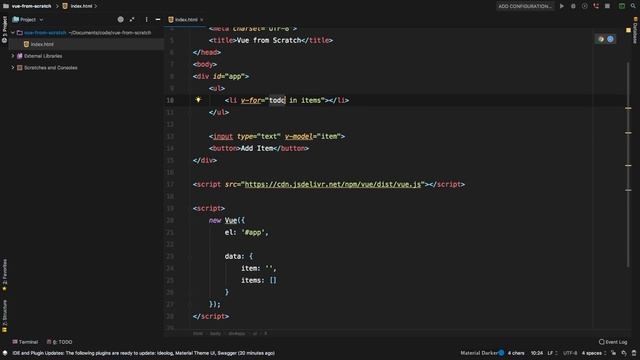Open the Favorites side tab

[4, 275]
